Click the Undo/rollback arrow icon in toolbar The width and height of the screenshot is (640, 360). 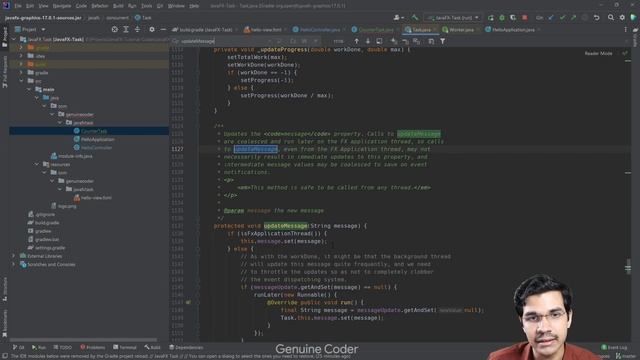click(596, 18)
